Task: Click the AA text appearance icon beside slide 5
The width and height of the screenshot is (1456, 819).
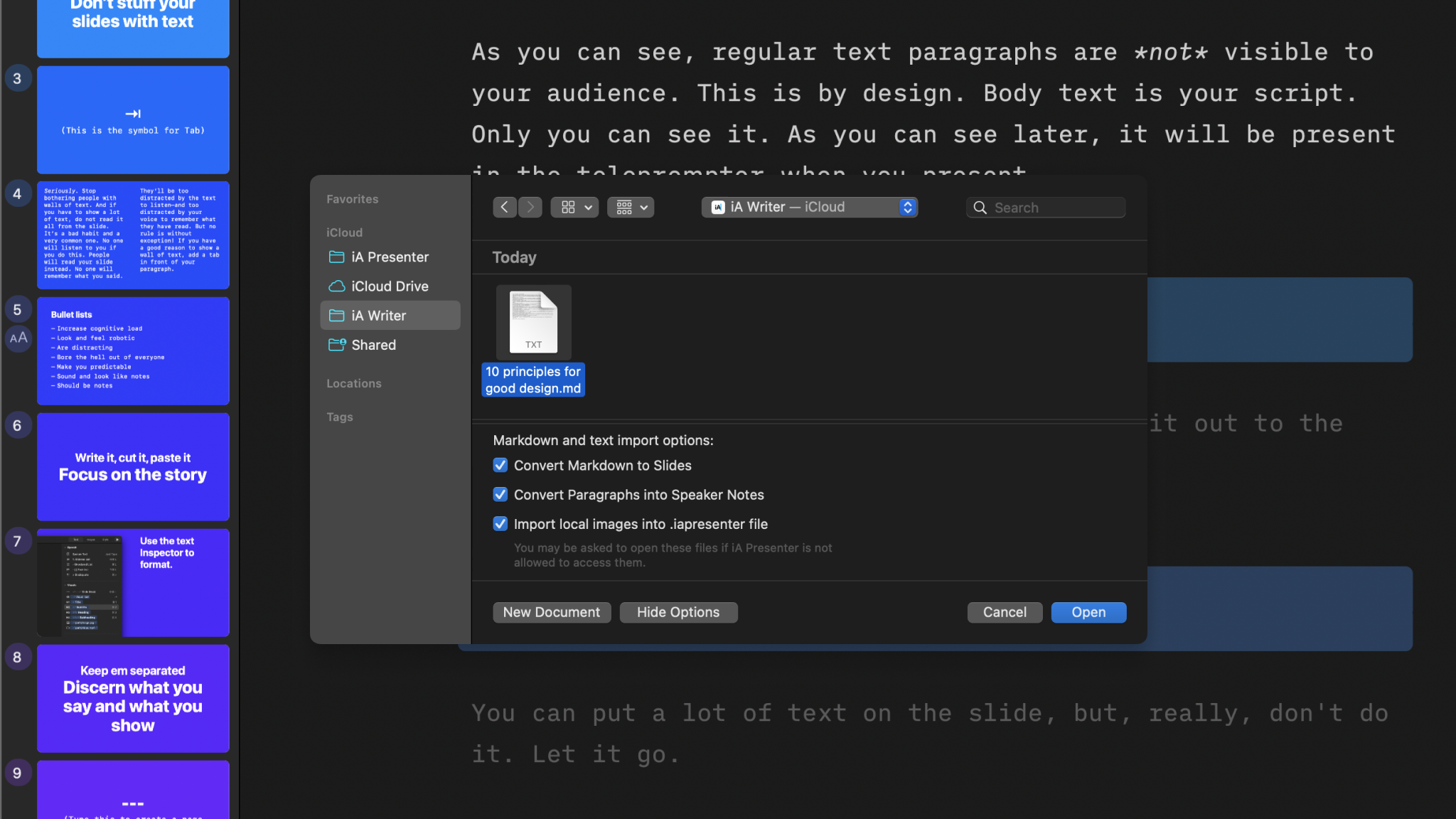Action: point(18,338)
